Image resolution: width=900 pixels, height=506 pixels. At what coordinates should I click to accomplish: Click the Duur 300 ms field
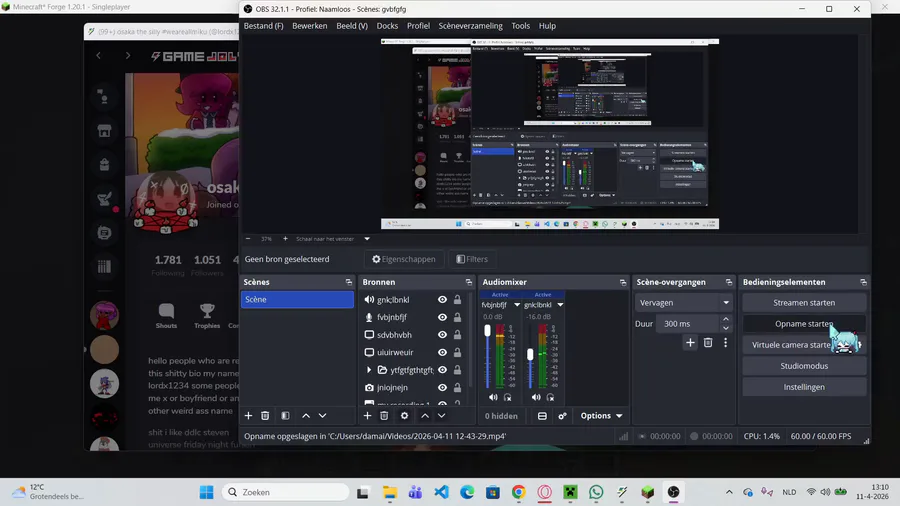[688, 324]
